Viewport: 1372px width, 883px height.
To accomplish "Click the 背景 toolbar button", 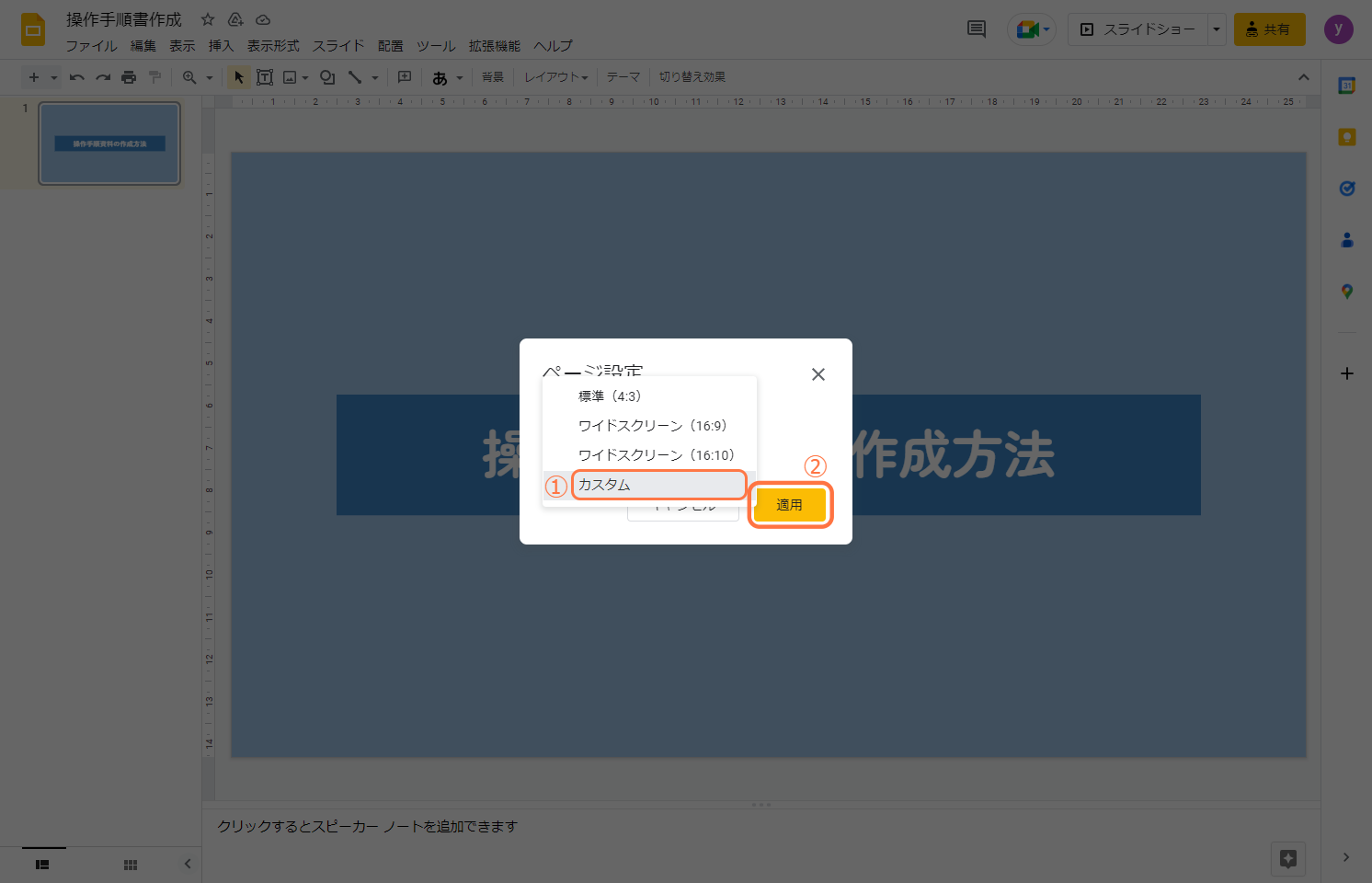I will coord(493,77).
